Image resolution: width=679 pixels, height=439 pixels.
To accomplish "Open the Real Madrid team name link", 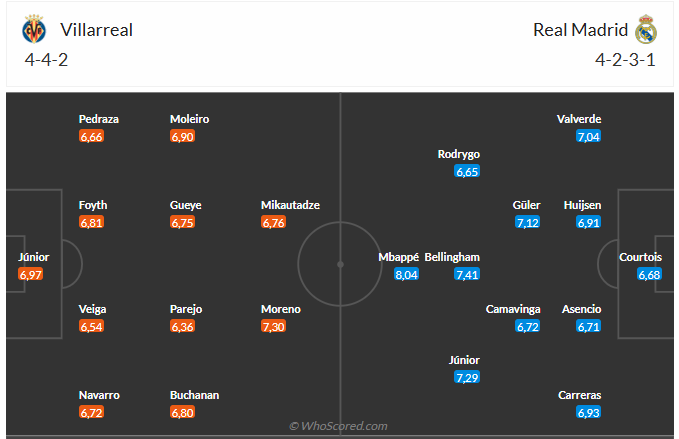I will (579, 30).
